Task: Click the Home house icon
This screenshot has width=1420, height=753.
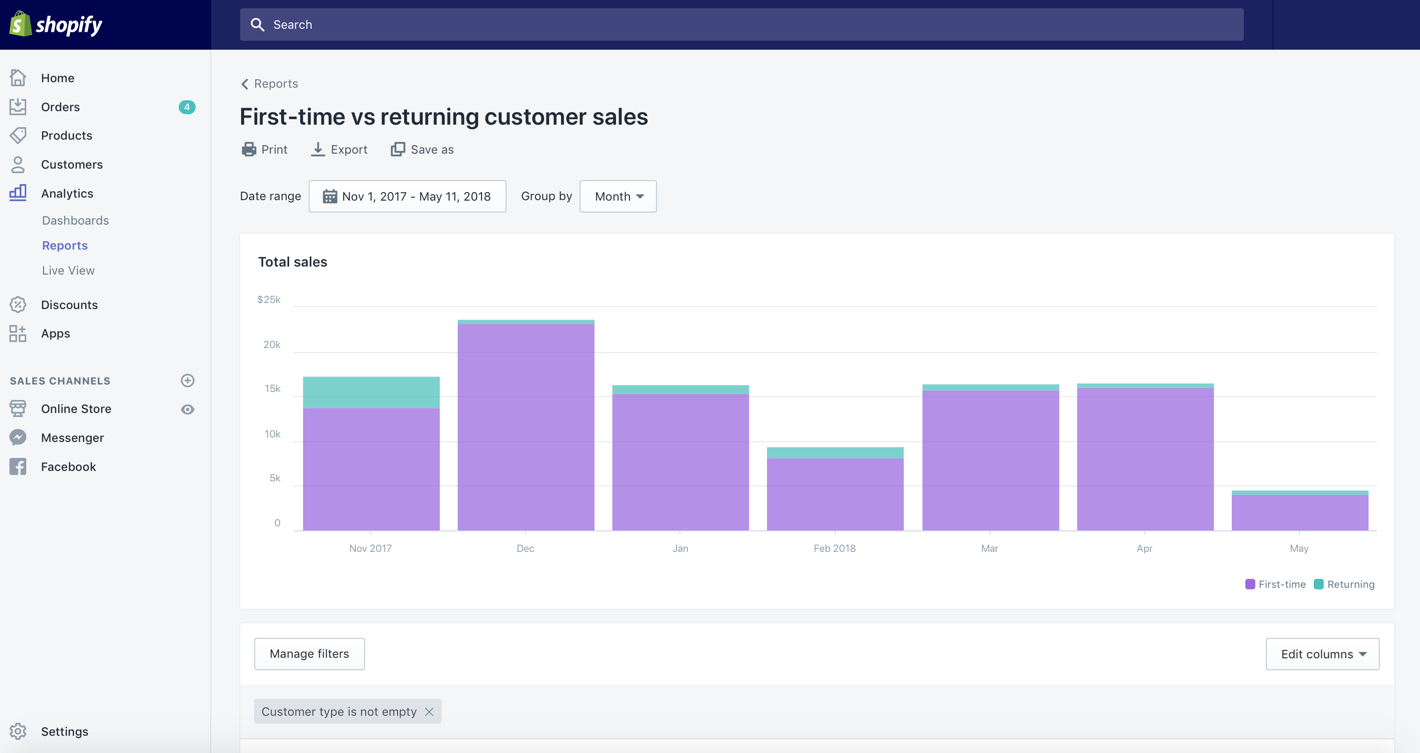Action: point(18,77)
